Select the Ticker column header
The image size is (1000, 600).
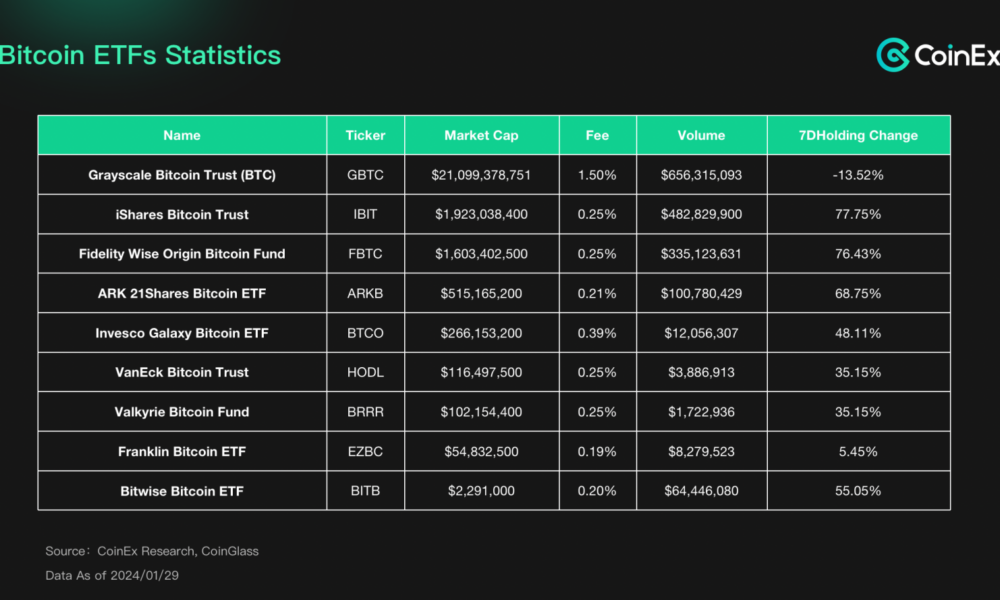365,135
